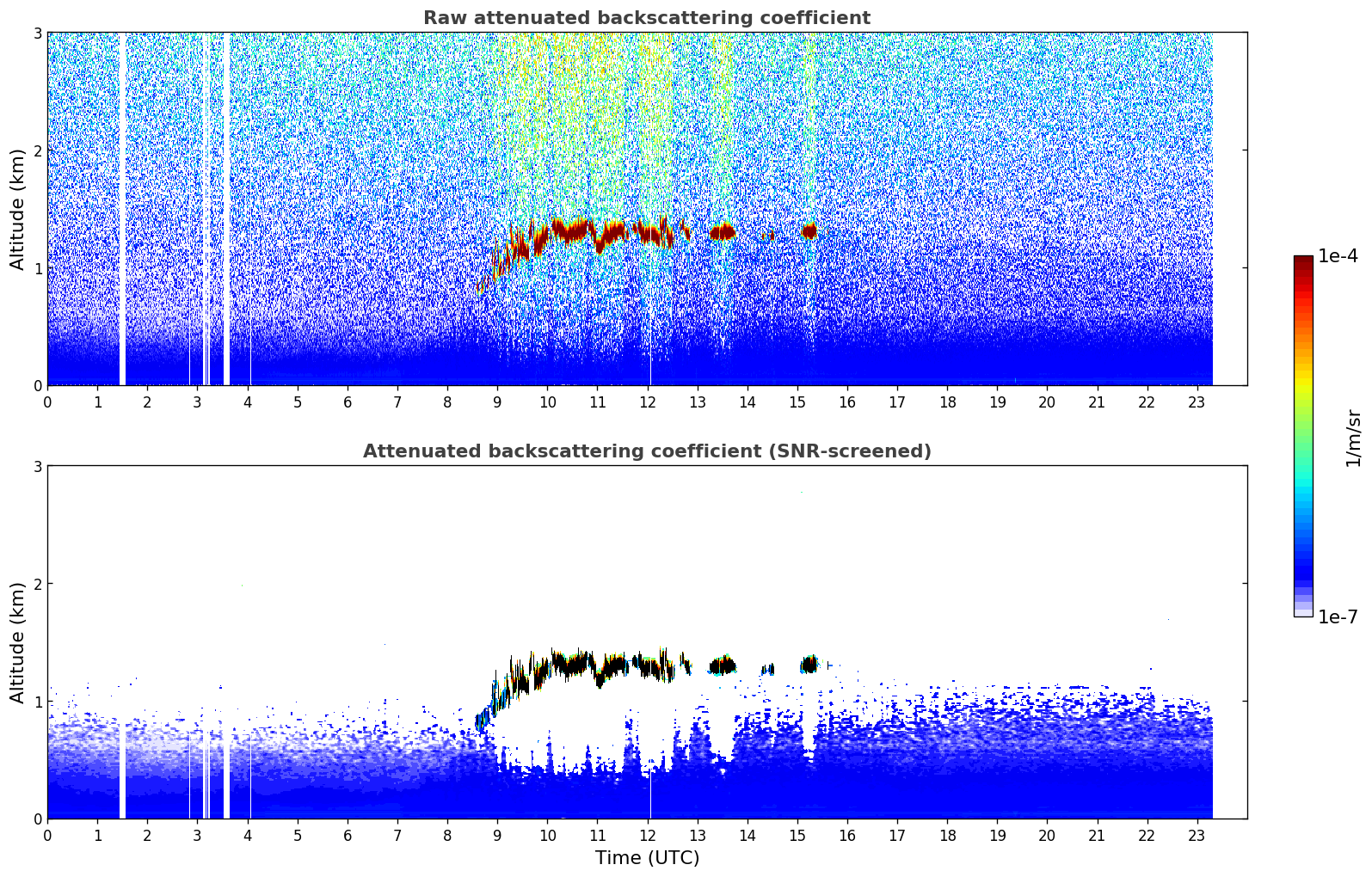Click the 1e-7 colorbar bottom label
The width and height of the screenshot is (1372, 877).
(x=1338, y=616)
